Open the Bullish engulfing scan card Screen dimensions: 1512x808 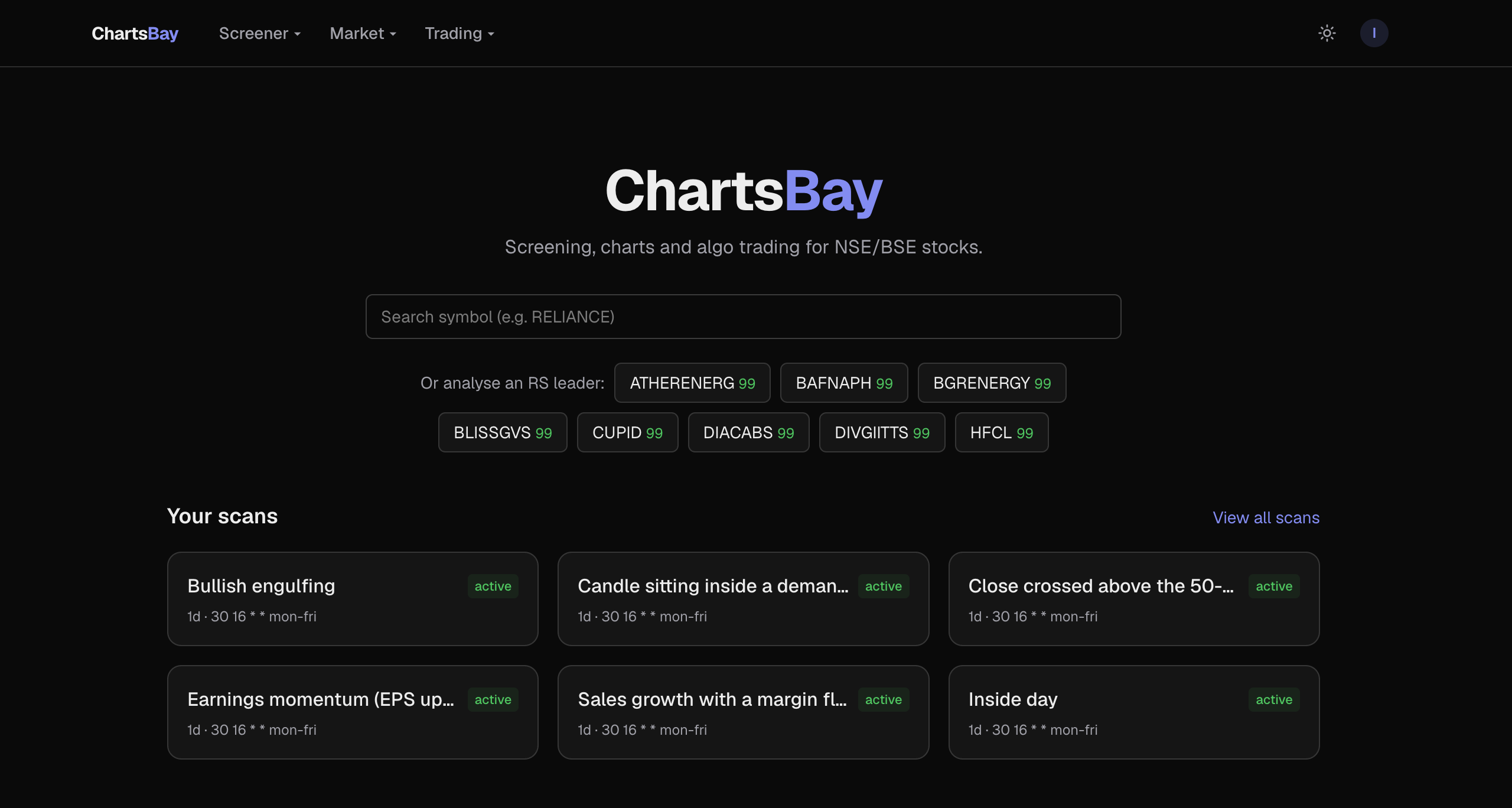point(353,599)
